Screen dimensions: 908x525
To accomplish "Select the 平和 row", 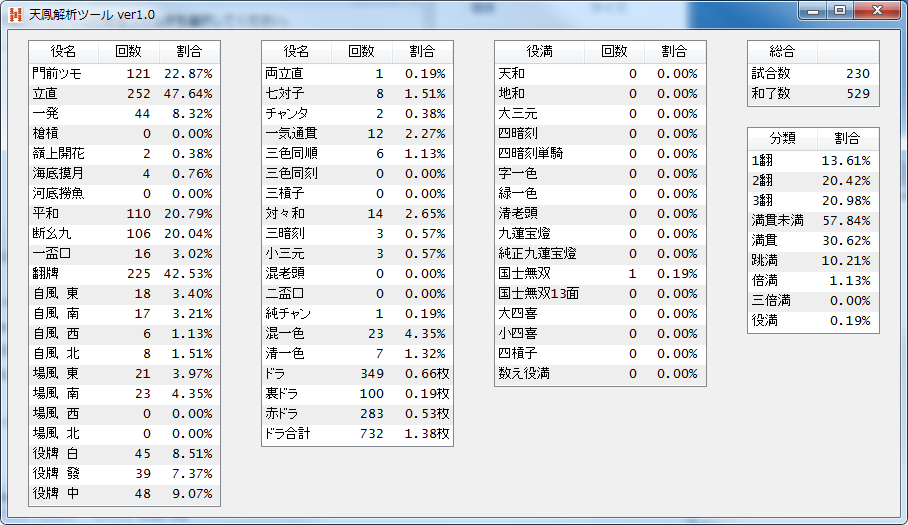I will (x=125, y=214).
